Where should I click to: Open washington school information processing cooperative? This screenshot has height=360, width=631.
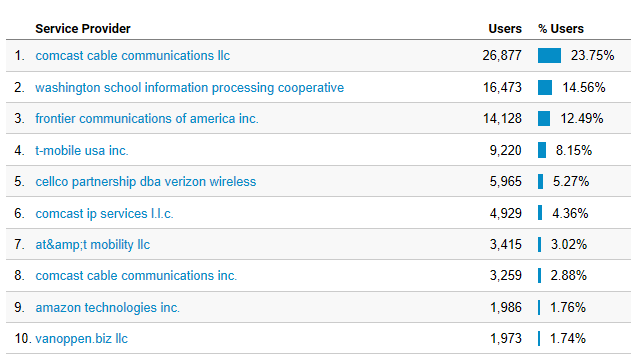190,88
